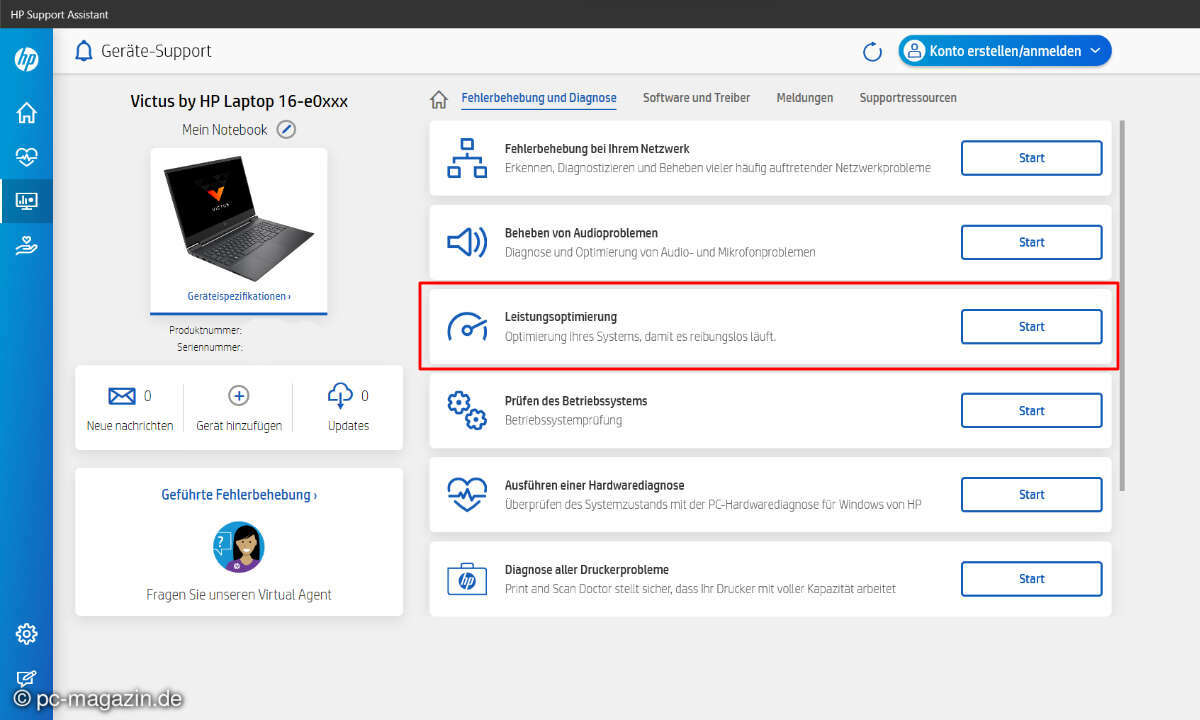Switch to the Software und Treiber tab
Image resolution: width=1200 pixels, height=720 pixels.
[696, 98]
